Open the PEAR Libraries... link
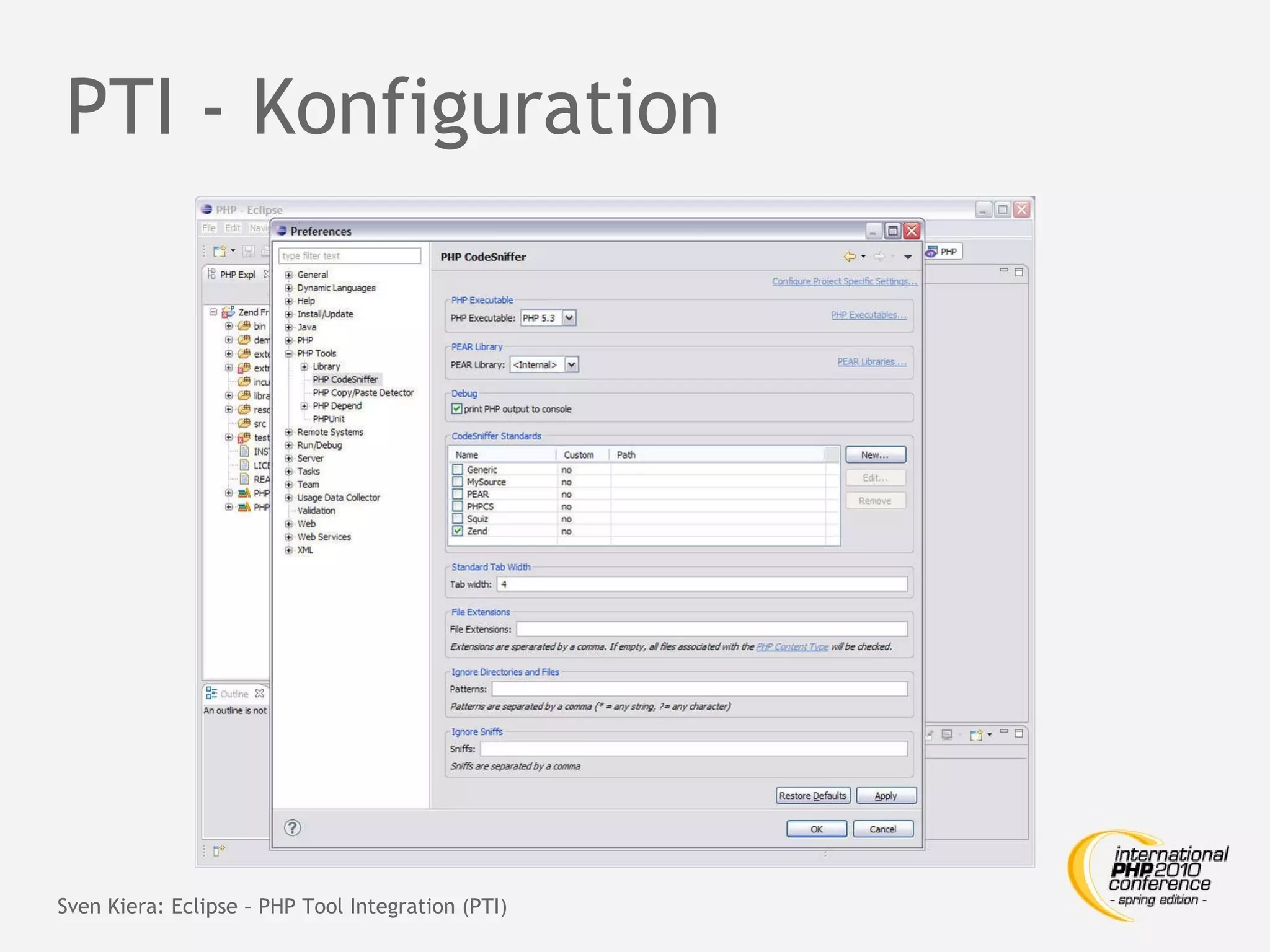Image resolution: width=1270 pixels, height=952 pixels. click(x=873, y=362)
